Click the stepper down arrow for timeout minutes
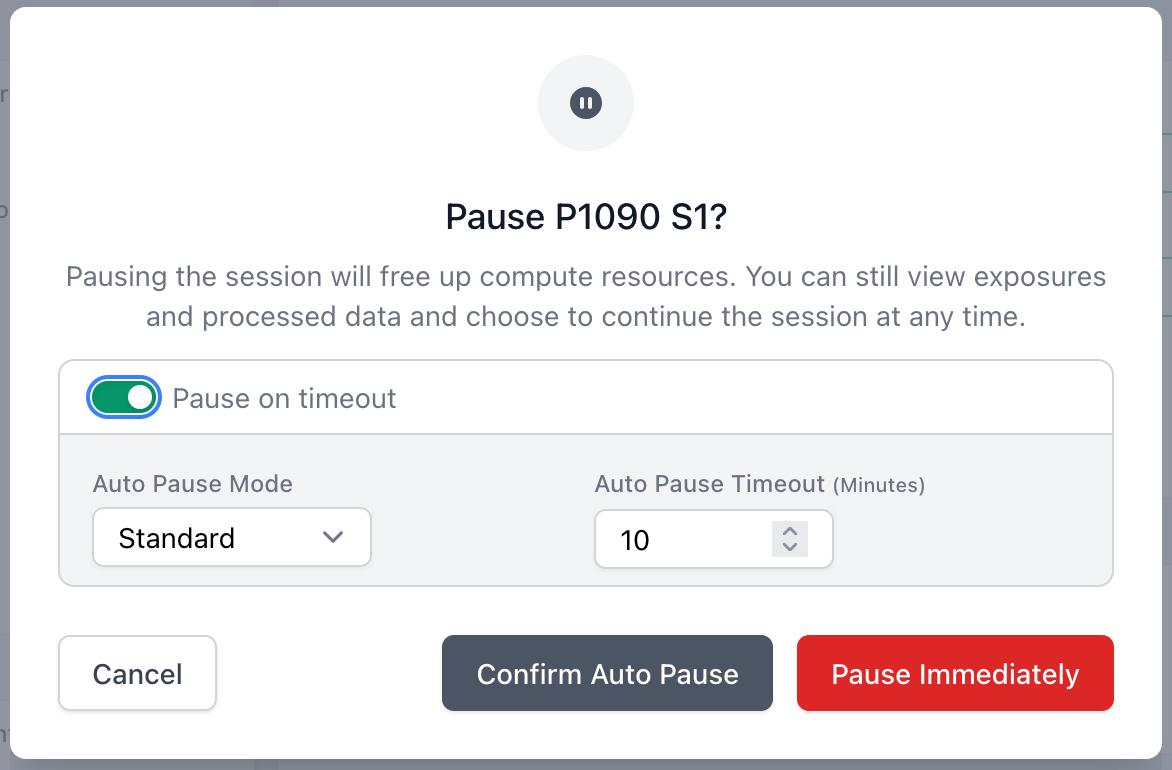Viewport: 1172px width, 770px height. (790, 546)
